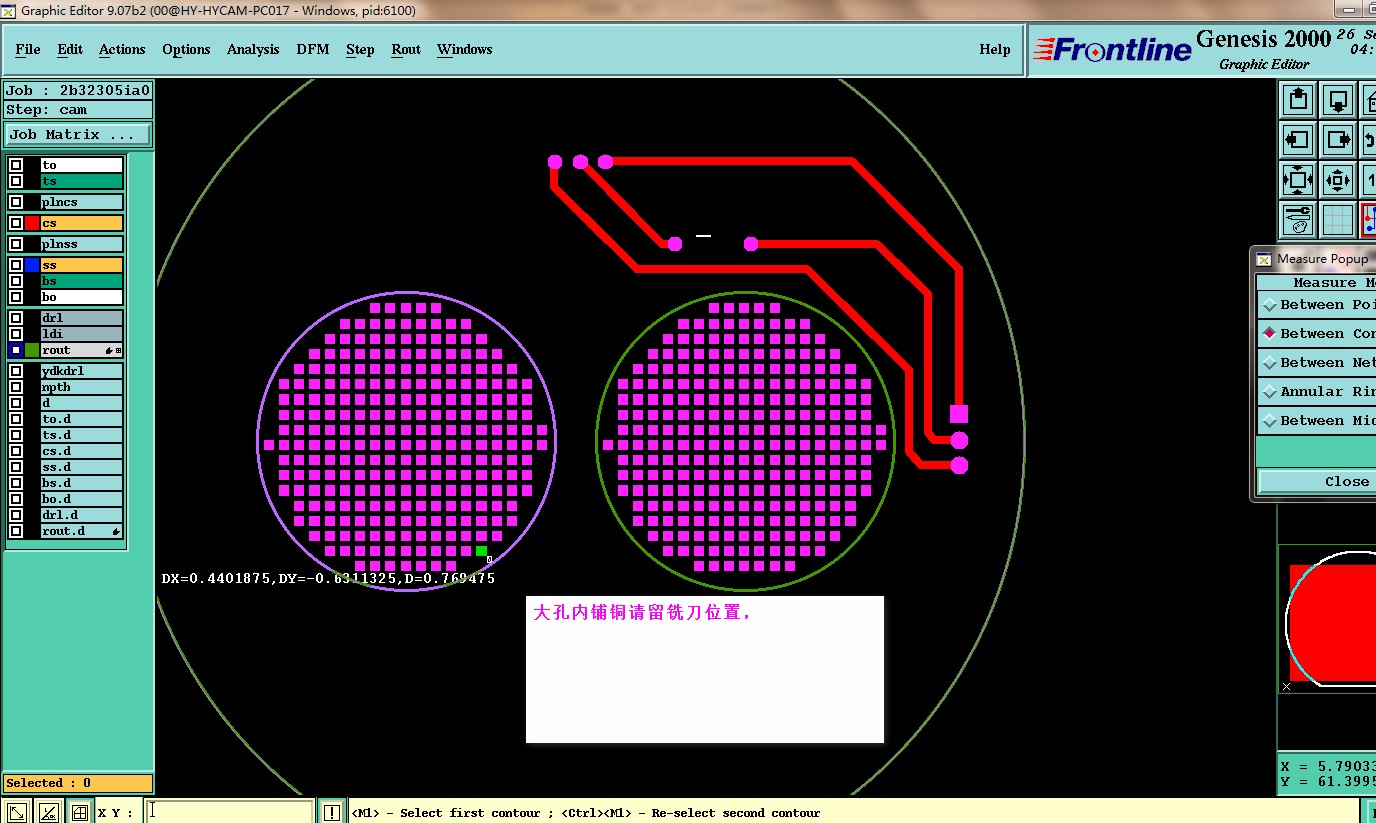Click the pan down view icon

click(1338, 99)
